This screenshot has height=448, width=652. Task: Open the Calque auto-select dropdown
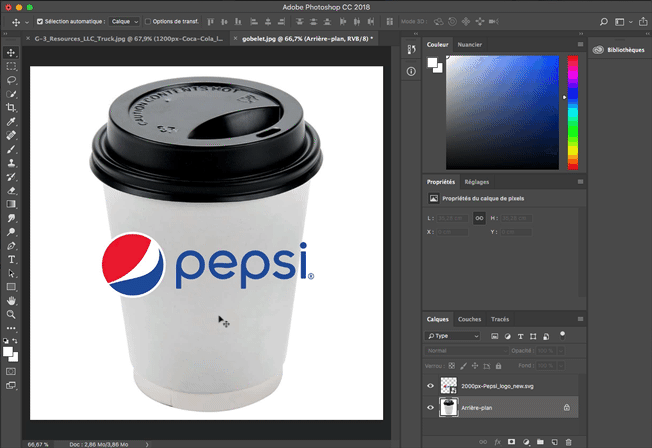125,21
